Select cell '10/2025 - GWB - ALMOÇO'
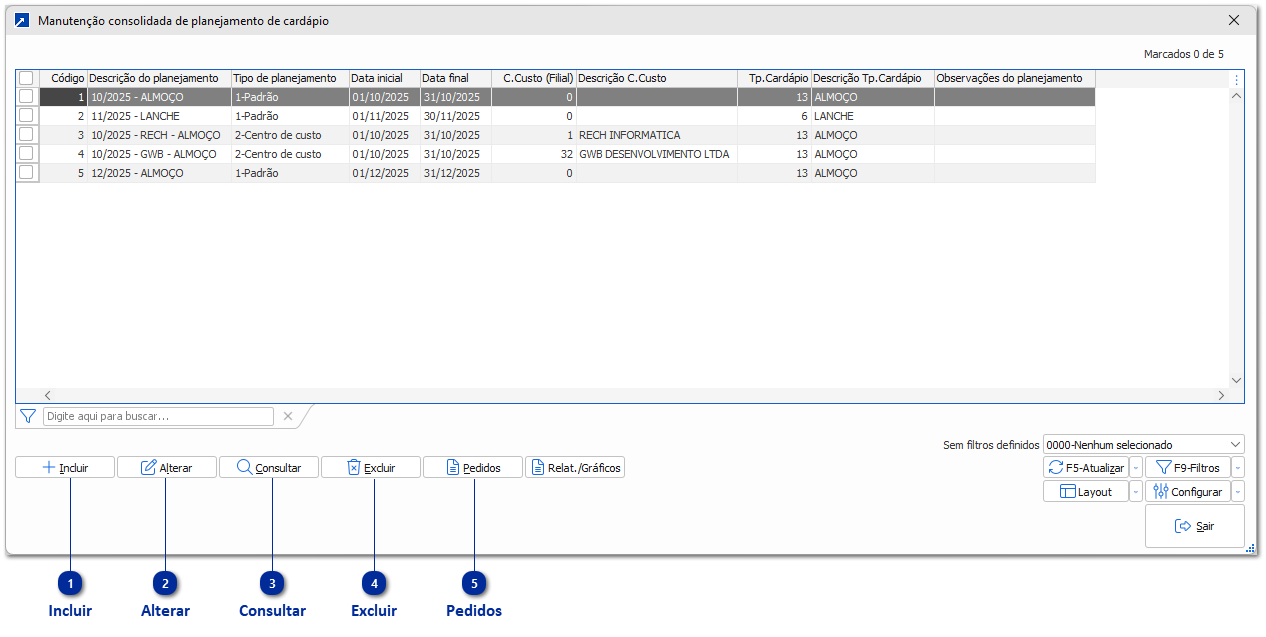Image resolution: width=1266 pixels, height=637 pixels. 159,154
